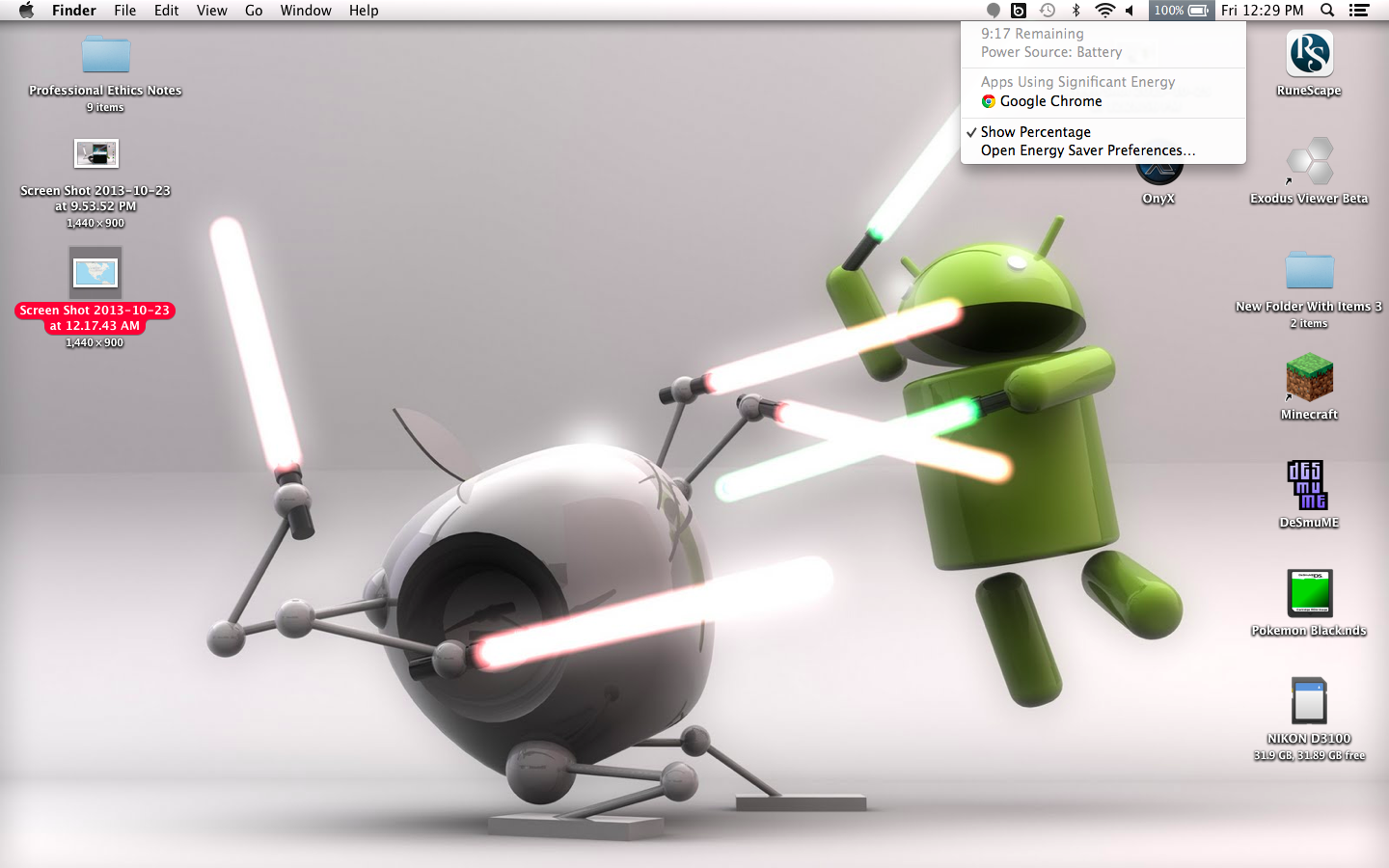
Task: Close the battery 100% status menu
Action: 1181,11
